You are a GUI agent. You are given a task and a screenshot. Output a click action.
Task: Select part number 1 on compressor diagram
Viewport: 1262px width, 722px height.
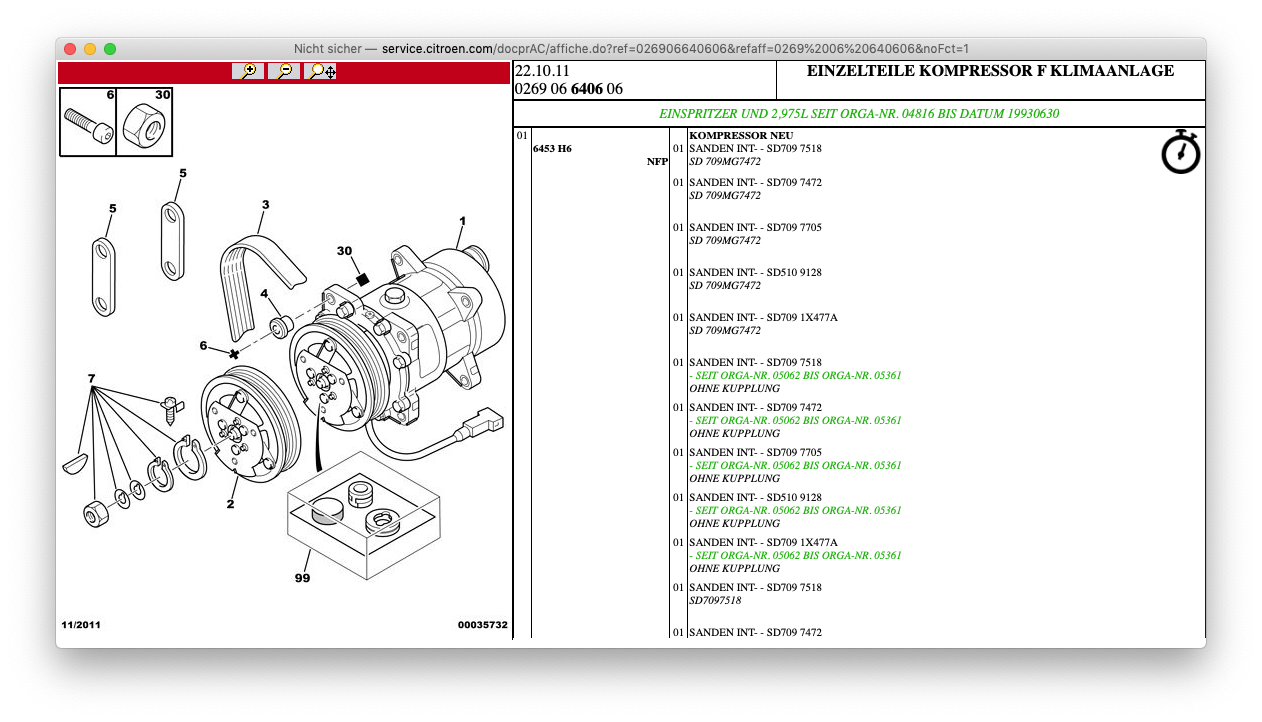(463, 220)
